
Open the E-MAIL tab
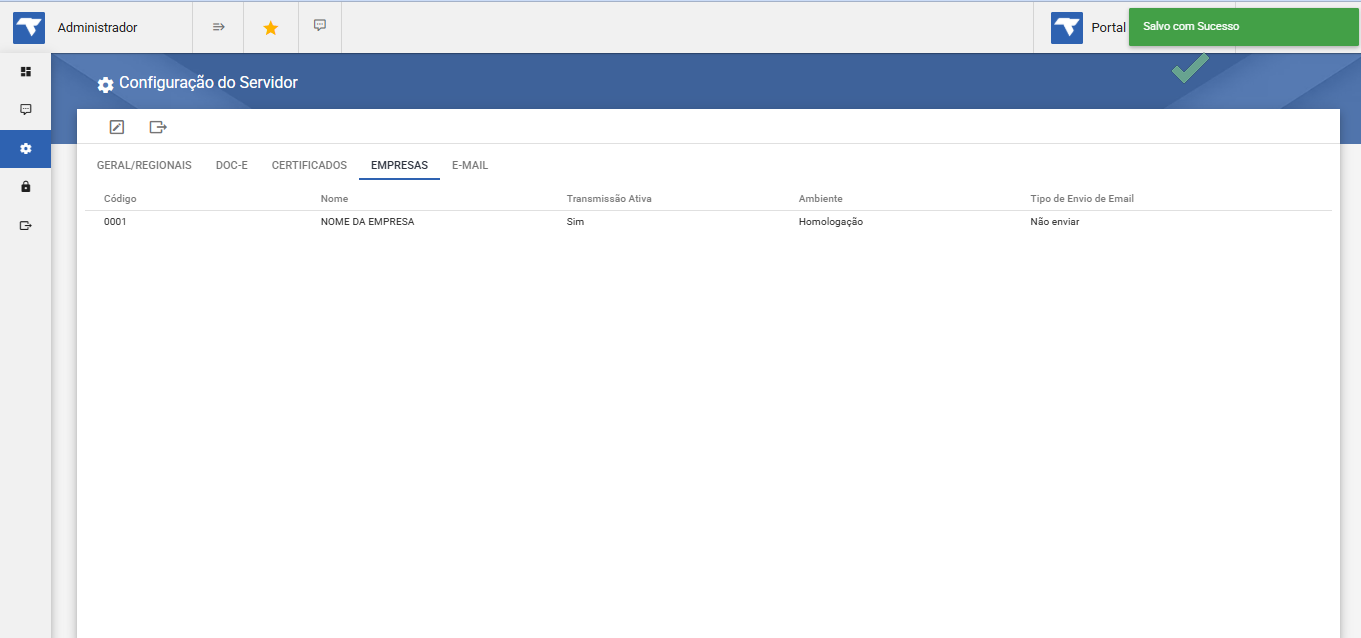click(x=470, y=165)
